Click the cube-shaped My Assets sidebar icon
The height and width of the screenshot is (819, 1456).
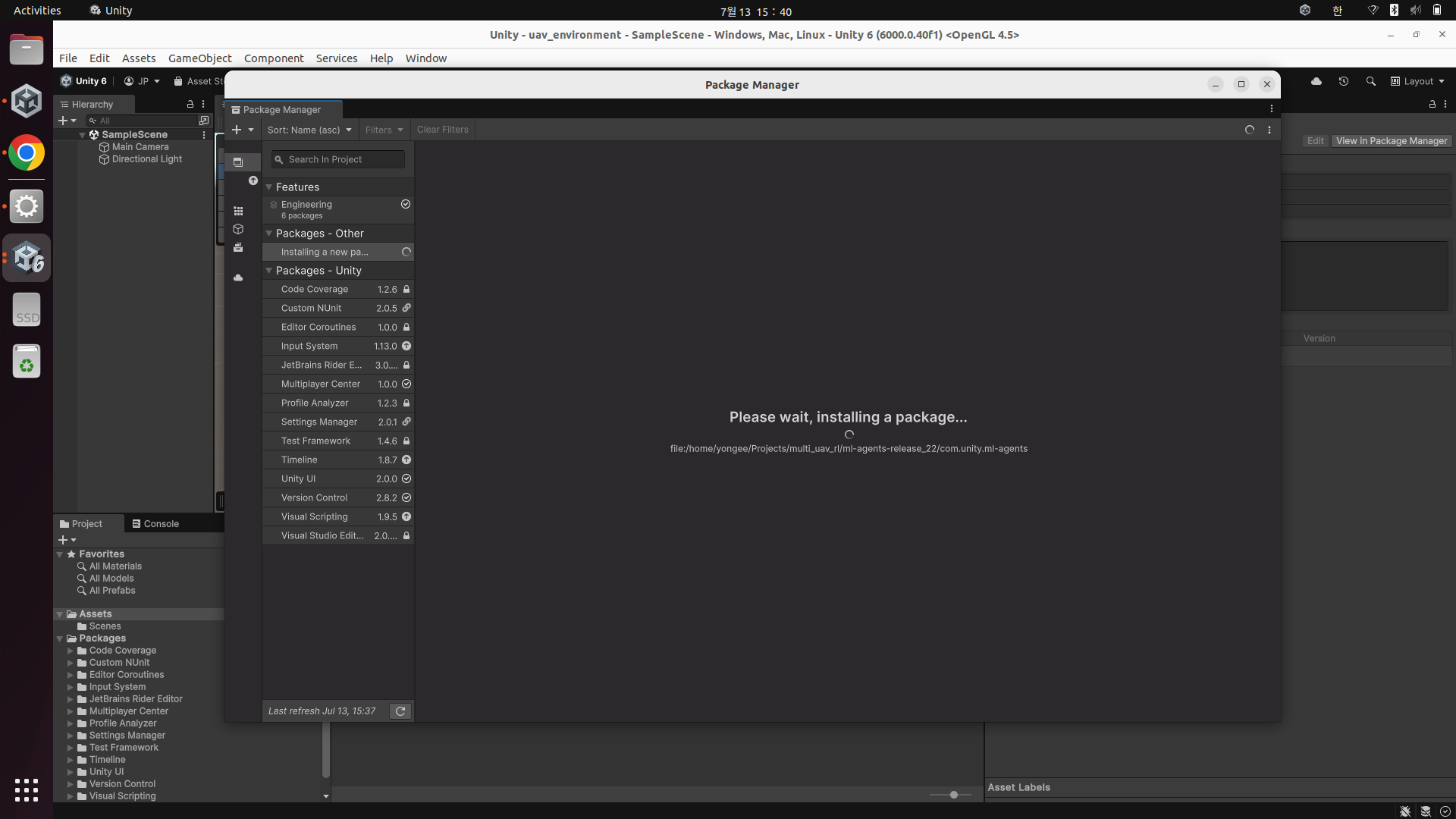tap(238, 229)
